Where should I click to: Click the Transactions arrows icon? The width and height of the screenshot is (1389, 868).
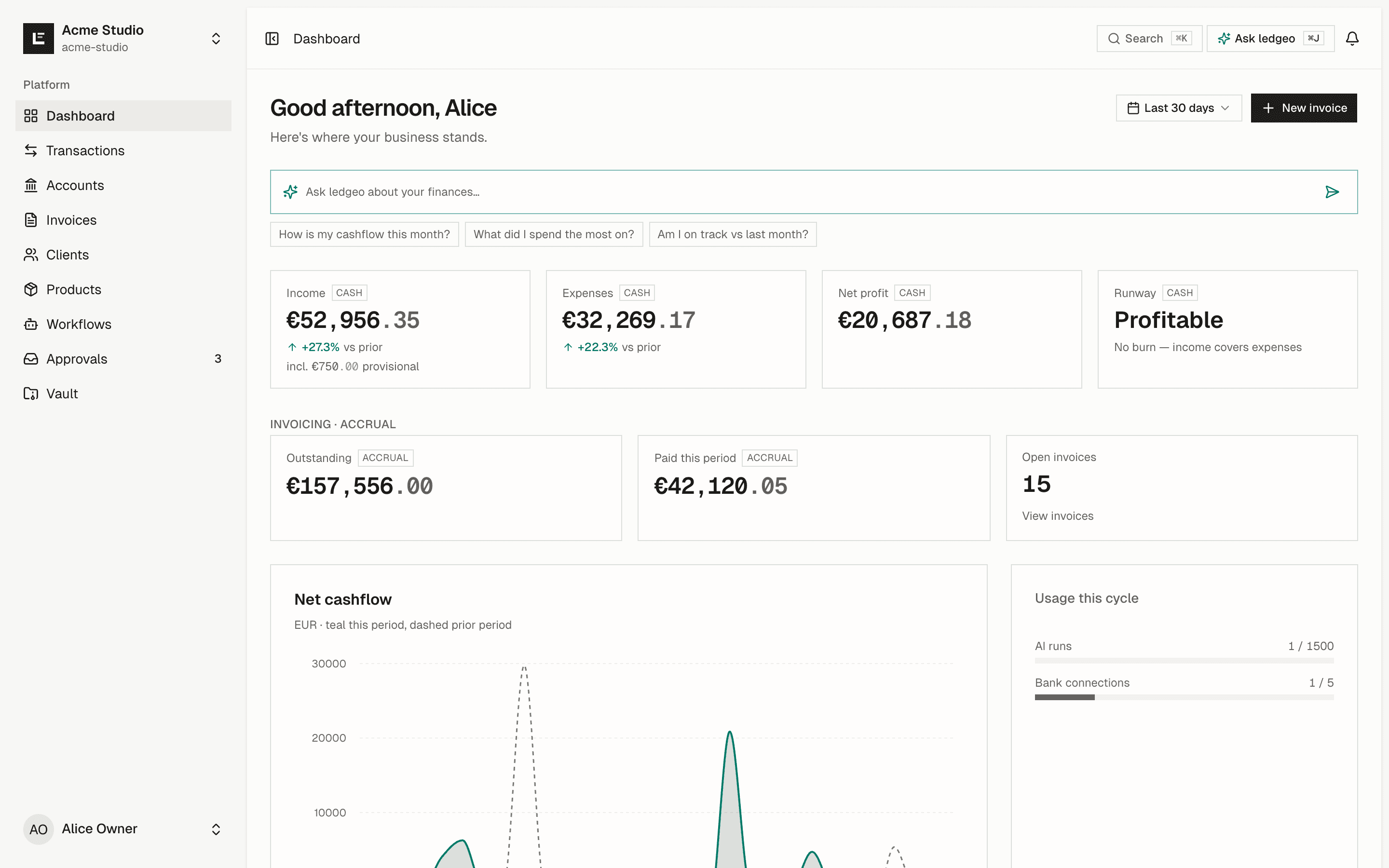pyautogui.click(x=31, y=150)
